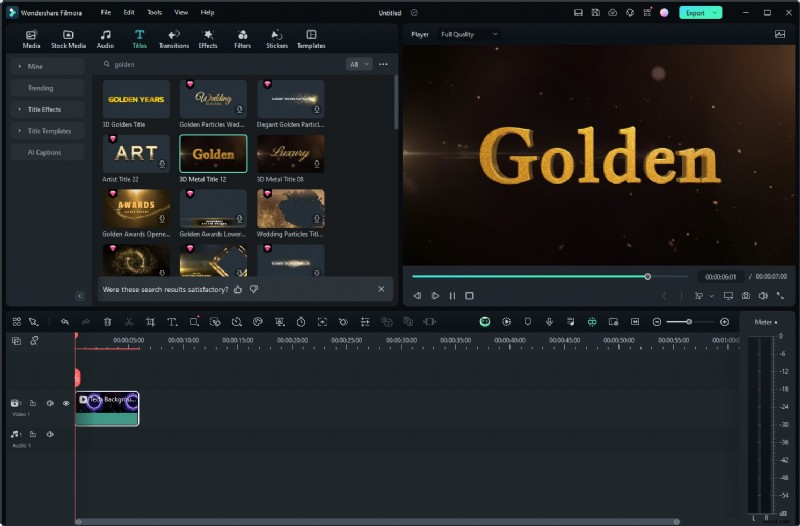This screenshot has width=800, height=526.
Task: Dismiss the search results feedback bar
Action: coord(381,289)
